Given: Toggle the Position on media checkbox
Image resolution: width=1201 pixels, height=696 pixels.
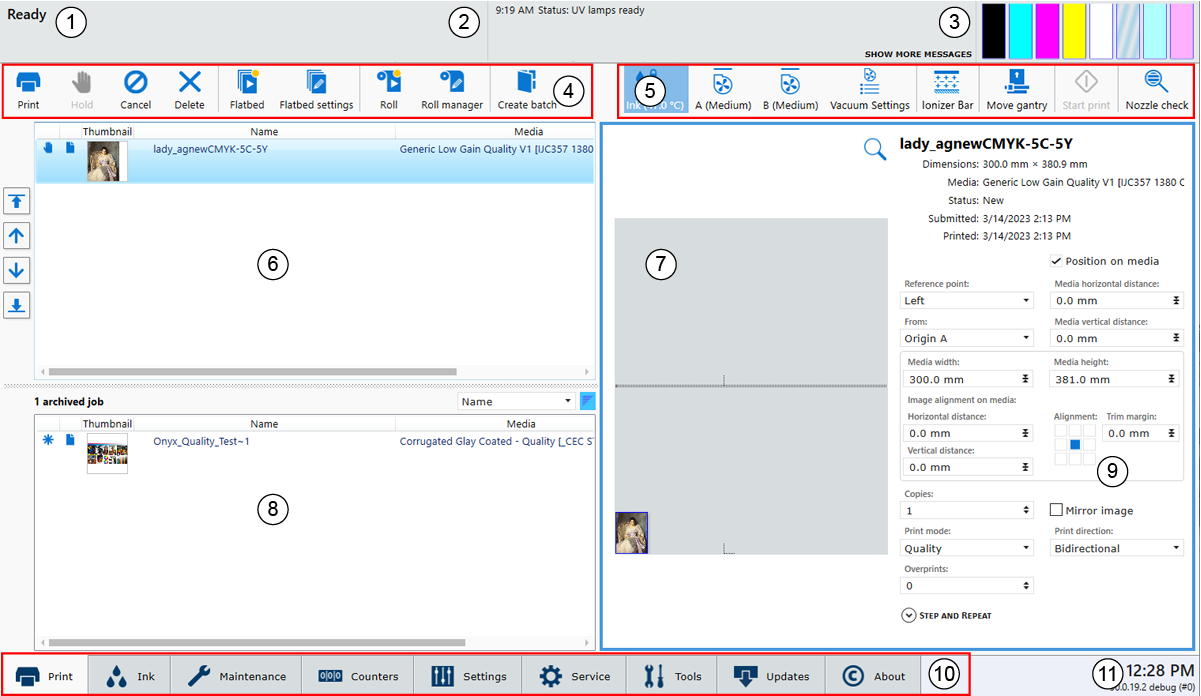Looking at the screenshot, I should [1056, 261].
